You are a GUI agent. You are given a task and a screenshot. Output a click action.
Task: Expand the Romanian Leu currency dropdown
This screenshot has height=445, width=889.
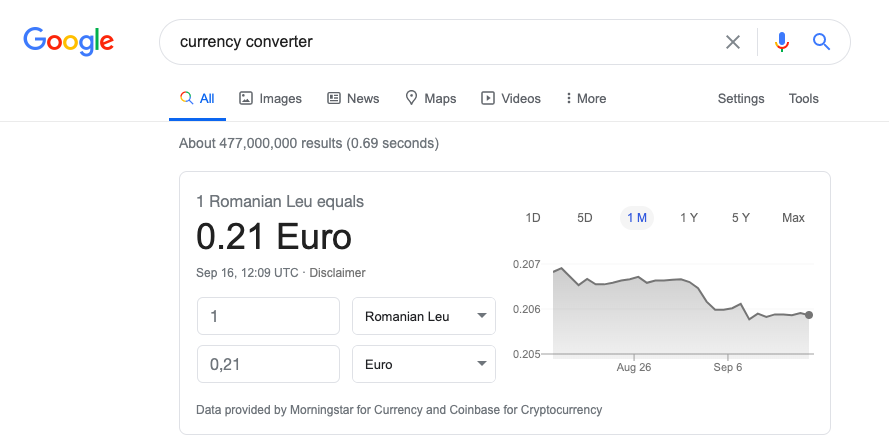click(x=424, y=316)
